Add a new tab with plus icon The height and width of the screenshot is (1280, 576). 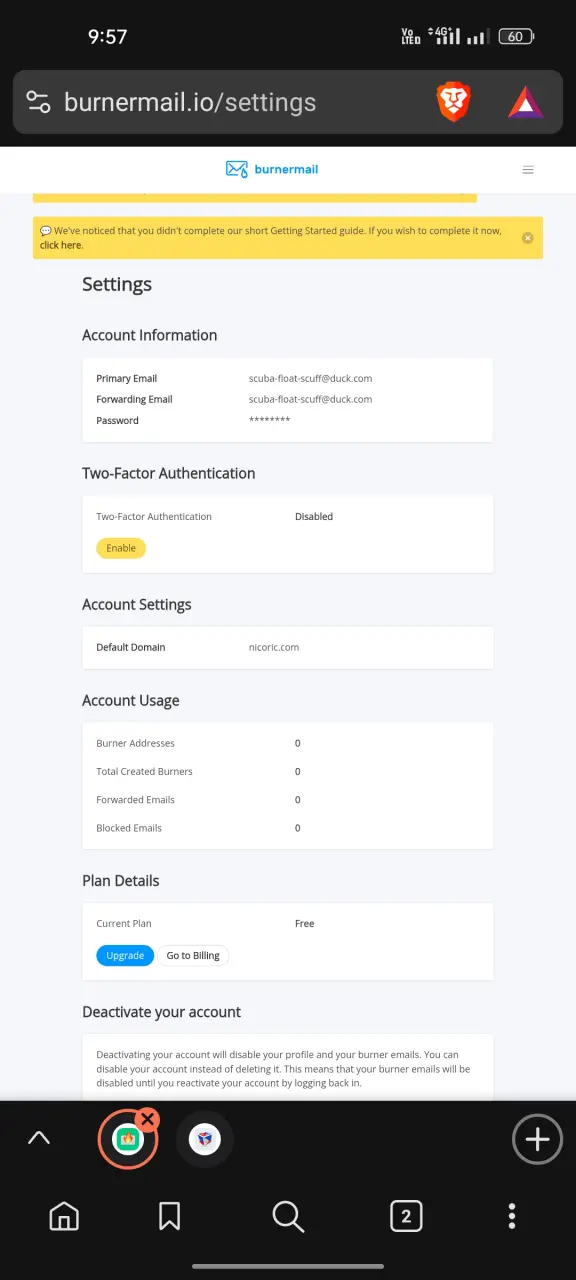[537, 1139]
